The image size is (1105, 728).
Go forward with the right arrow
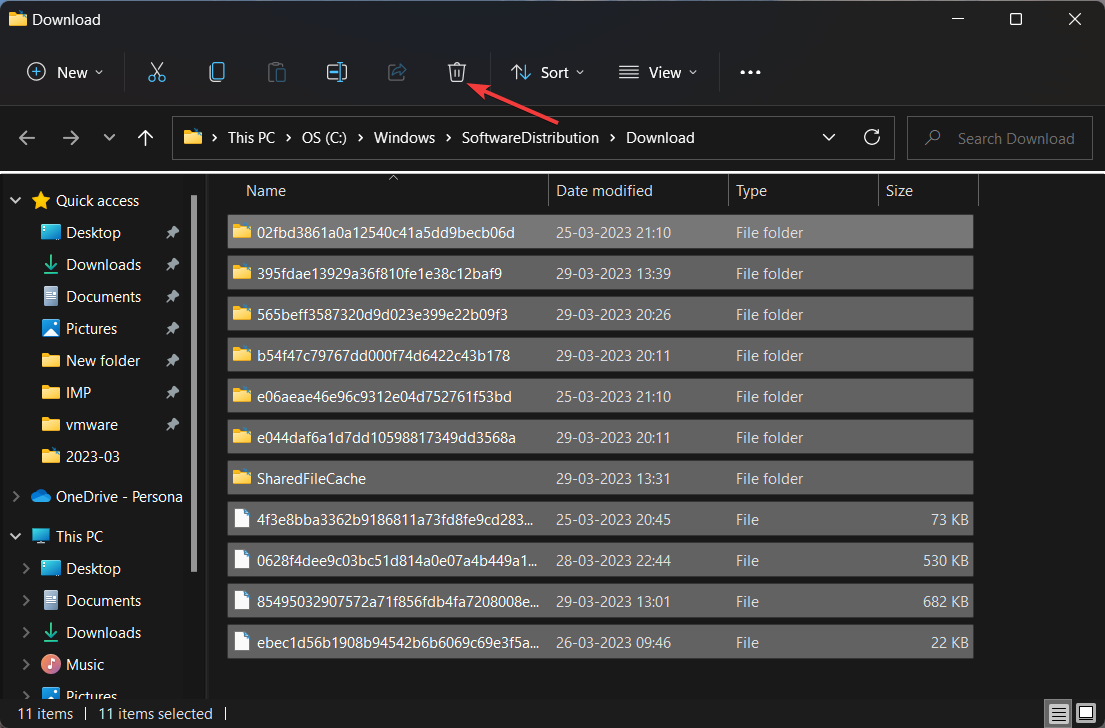pyautogui.click(x=70, y=137)
